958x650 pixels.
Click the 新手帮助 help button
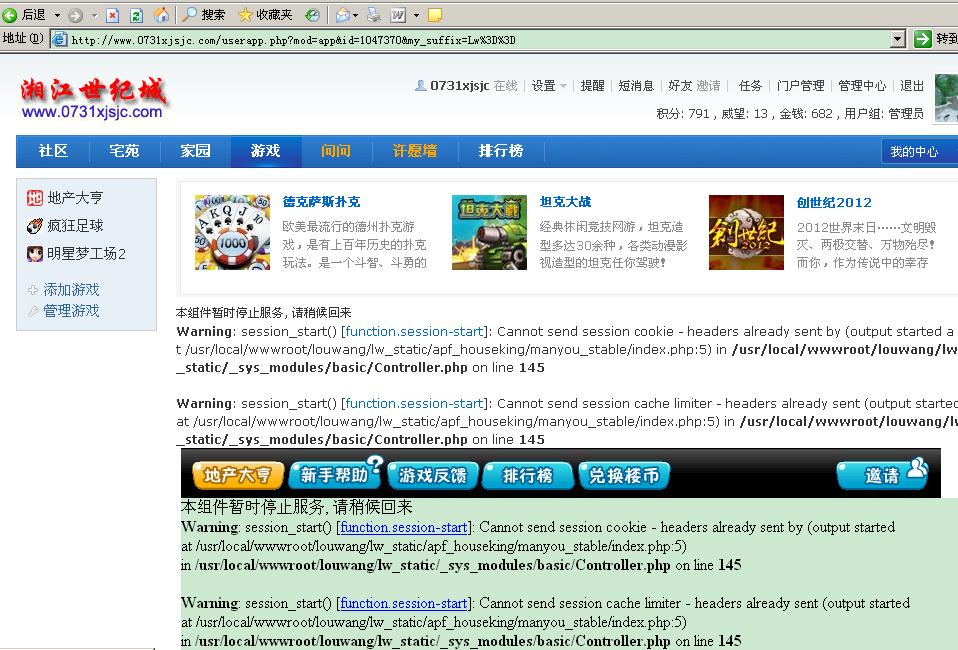pos(334,474)
